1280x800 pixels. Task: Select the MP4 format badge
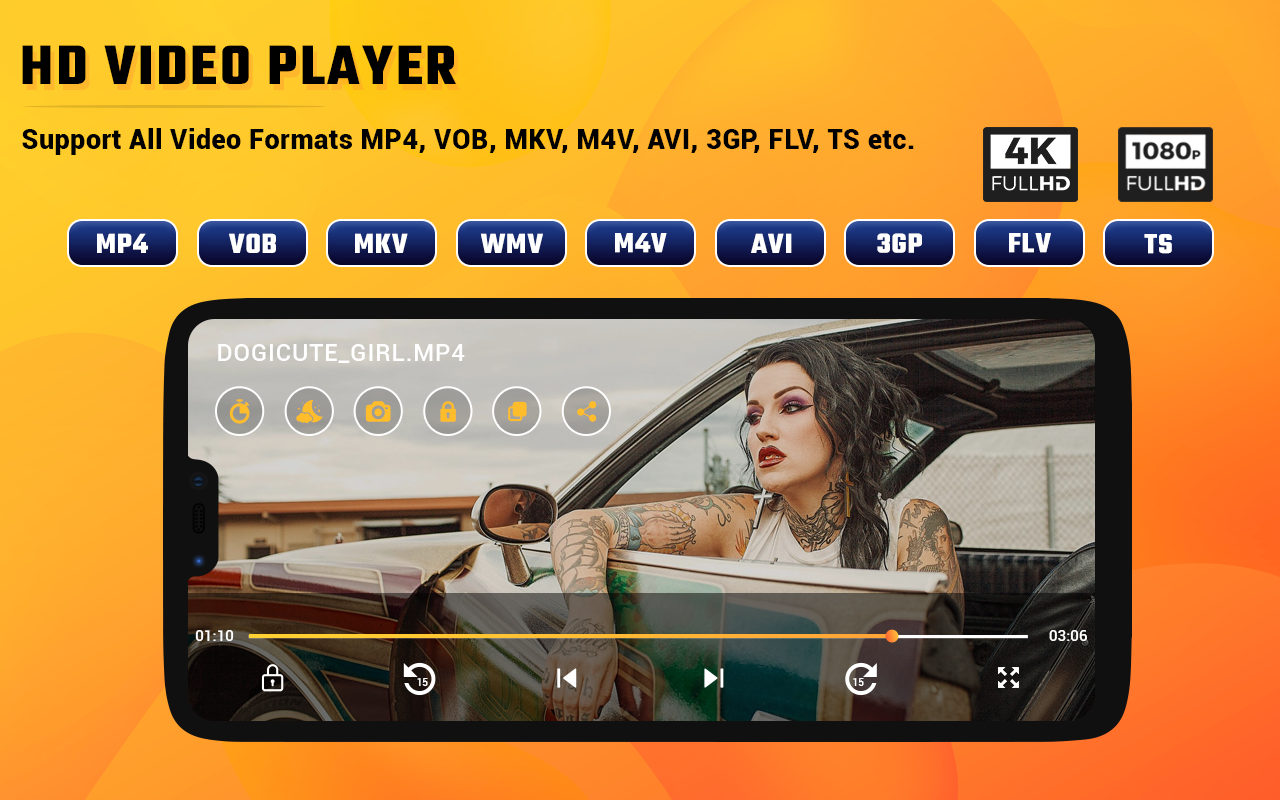click(x=122, y=243)
